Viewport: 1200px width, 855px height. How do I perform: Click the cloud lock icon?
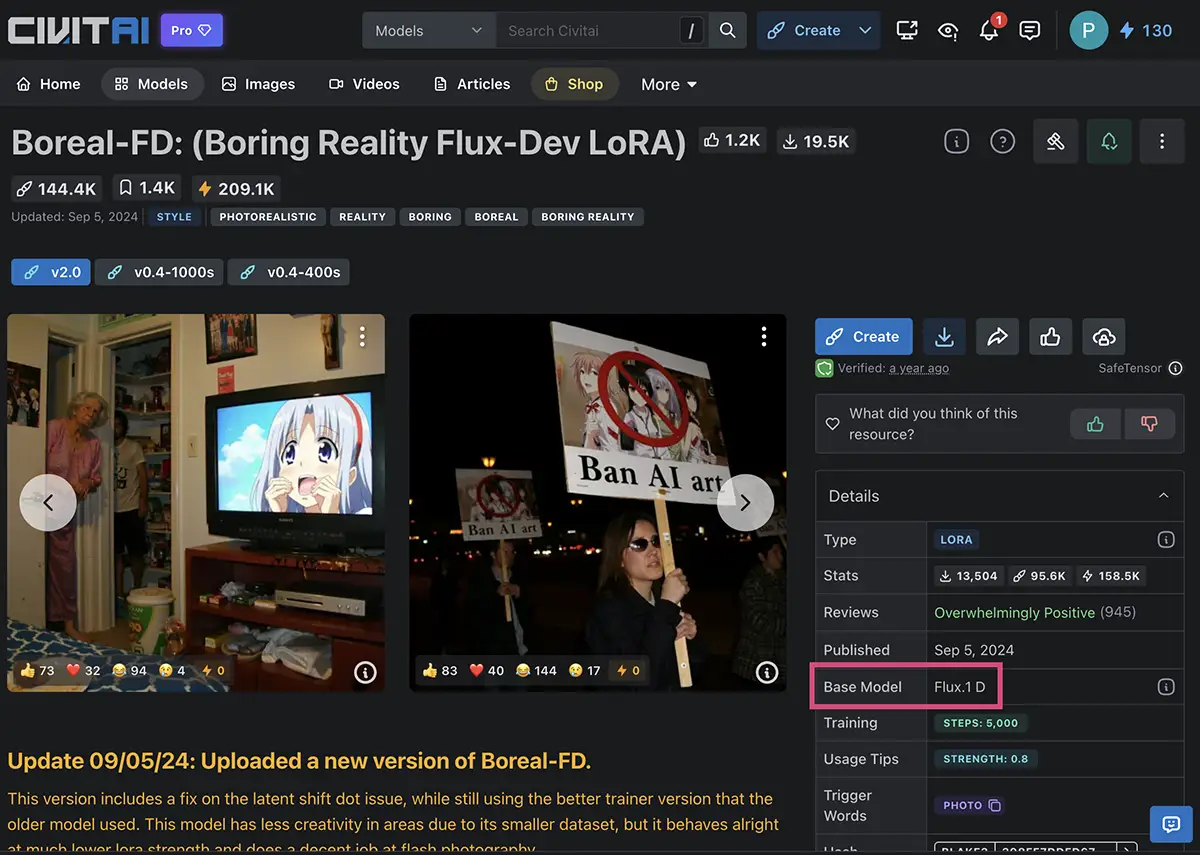[1103, 337]
